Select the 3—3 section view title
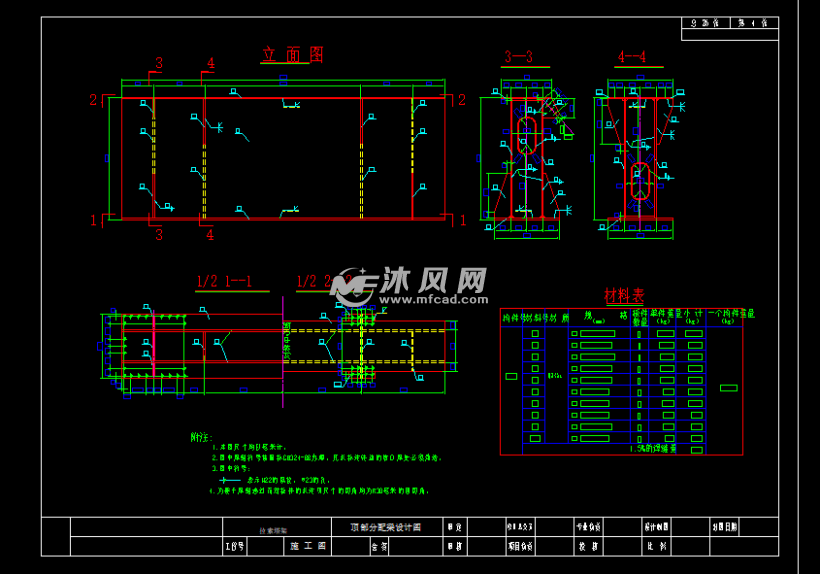 click(x=519, y=56)
